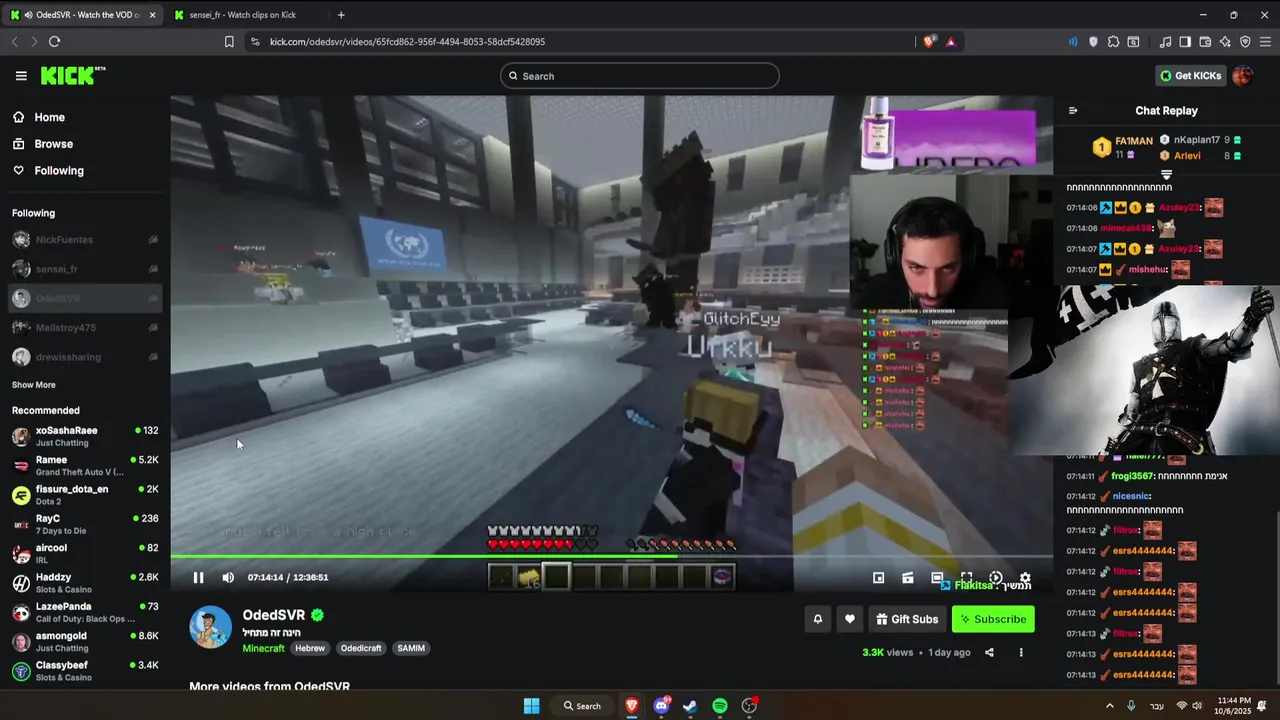
Task: Click the Get KICKs button
Action: pyautogui.click(x=1190, y=76)
